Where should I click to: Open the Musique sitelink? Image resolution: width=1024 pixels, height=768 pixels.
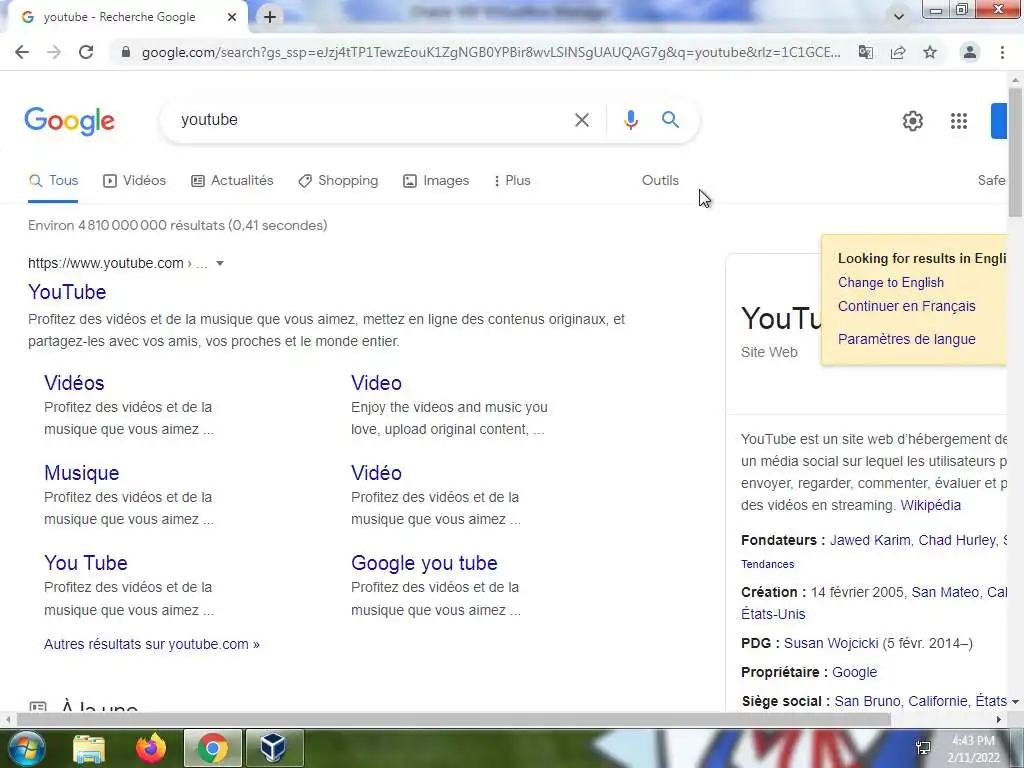[x=82, y=473]
